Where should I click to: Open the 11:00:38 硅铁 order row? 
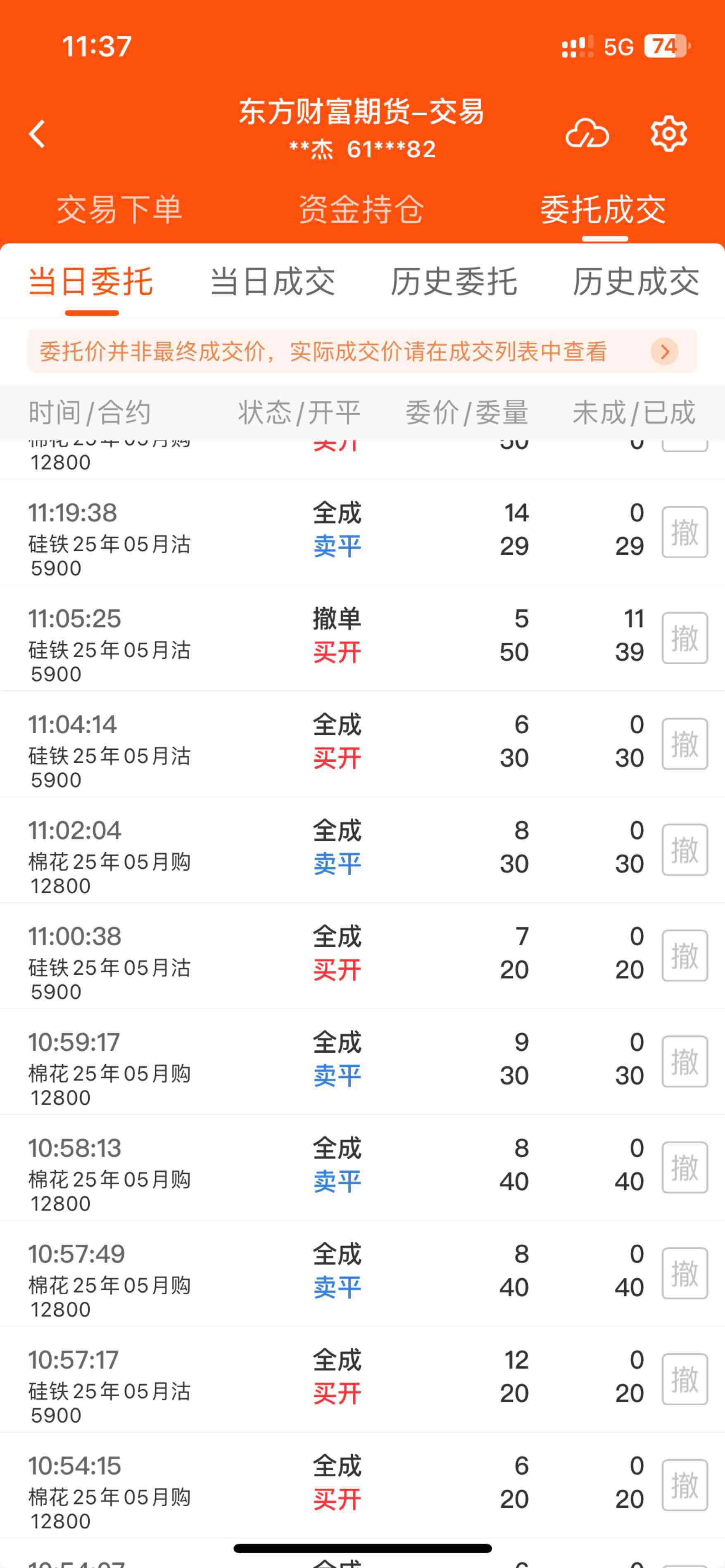pyautogui.click(x=363, y=956)
